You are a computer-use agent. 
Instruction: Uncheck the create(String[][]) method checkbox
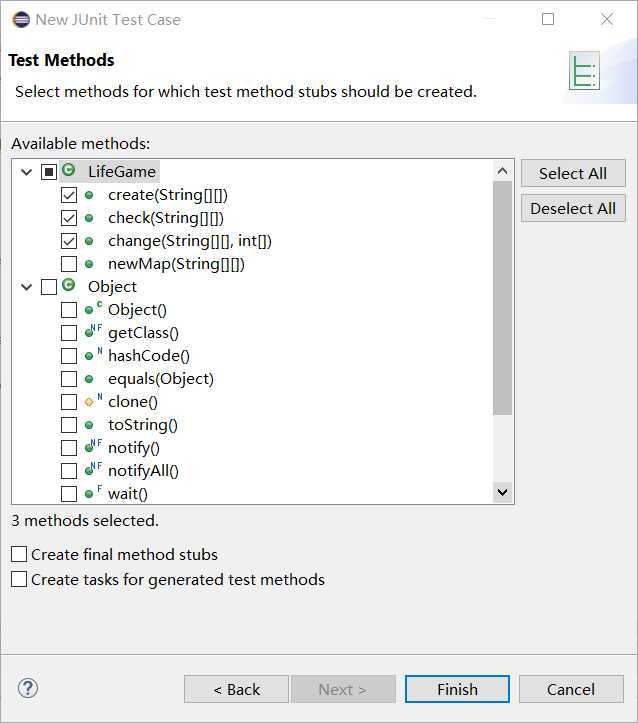[x=69, y=195]
